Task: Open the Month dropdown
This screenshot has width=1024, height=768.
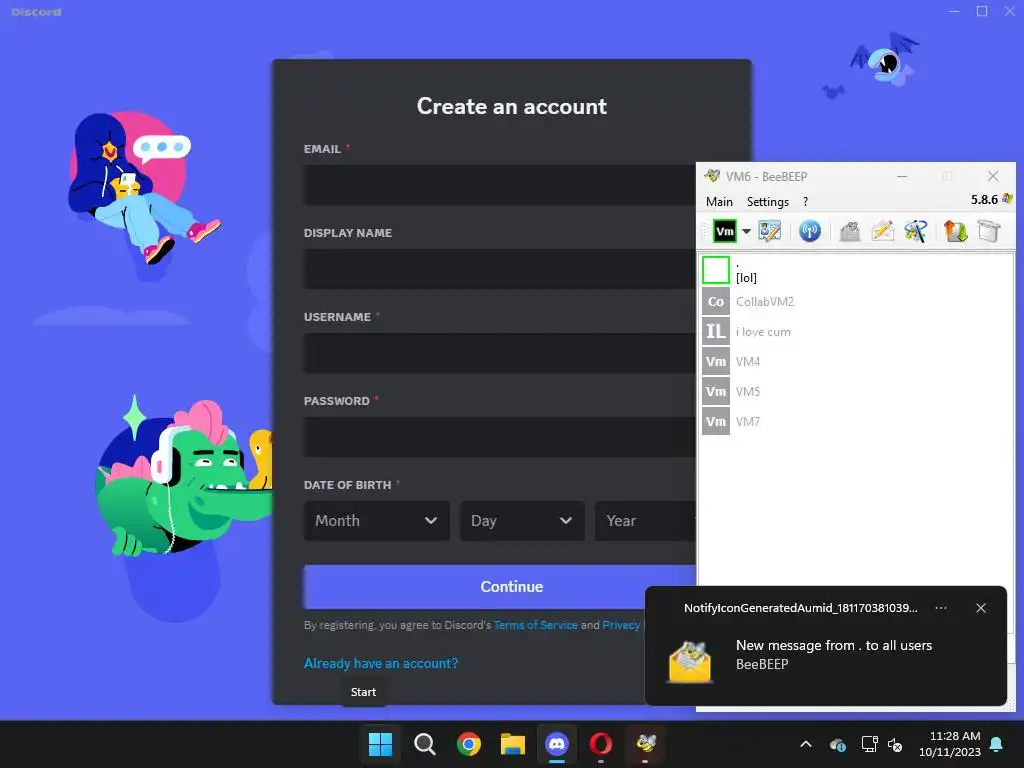Action: [x=377, y=520]
